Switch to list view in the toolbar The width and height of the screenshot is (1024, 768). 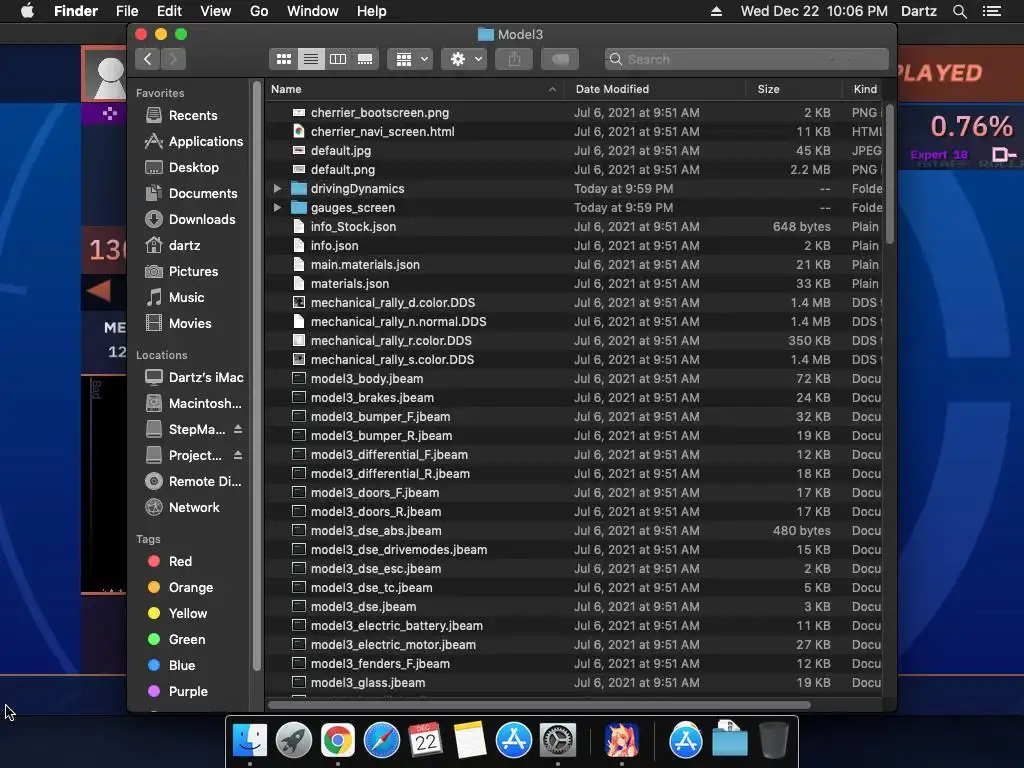[x=311, y=59]
